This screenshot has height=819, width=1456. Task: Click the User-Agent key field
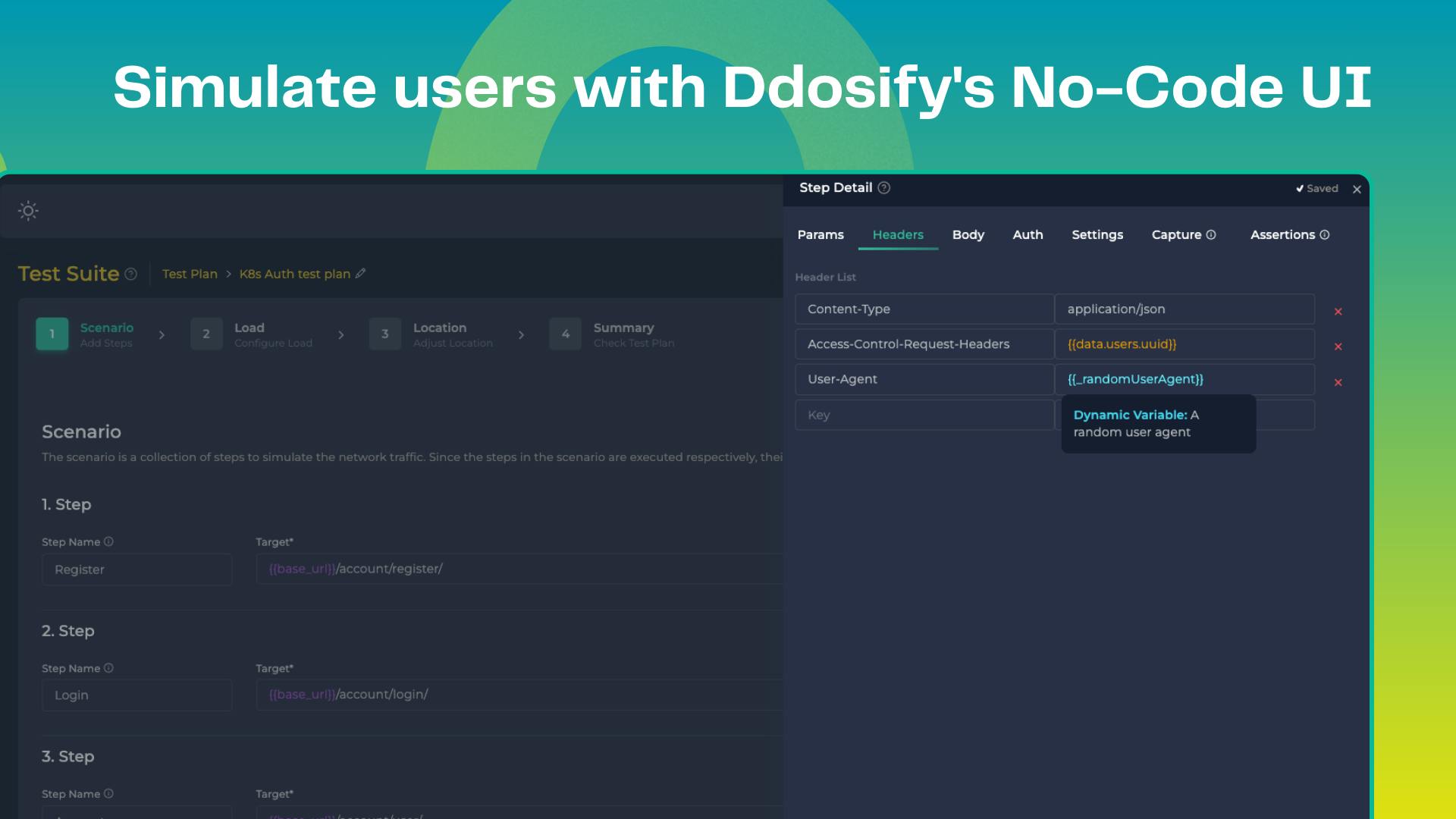point(924,379)
